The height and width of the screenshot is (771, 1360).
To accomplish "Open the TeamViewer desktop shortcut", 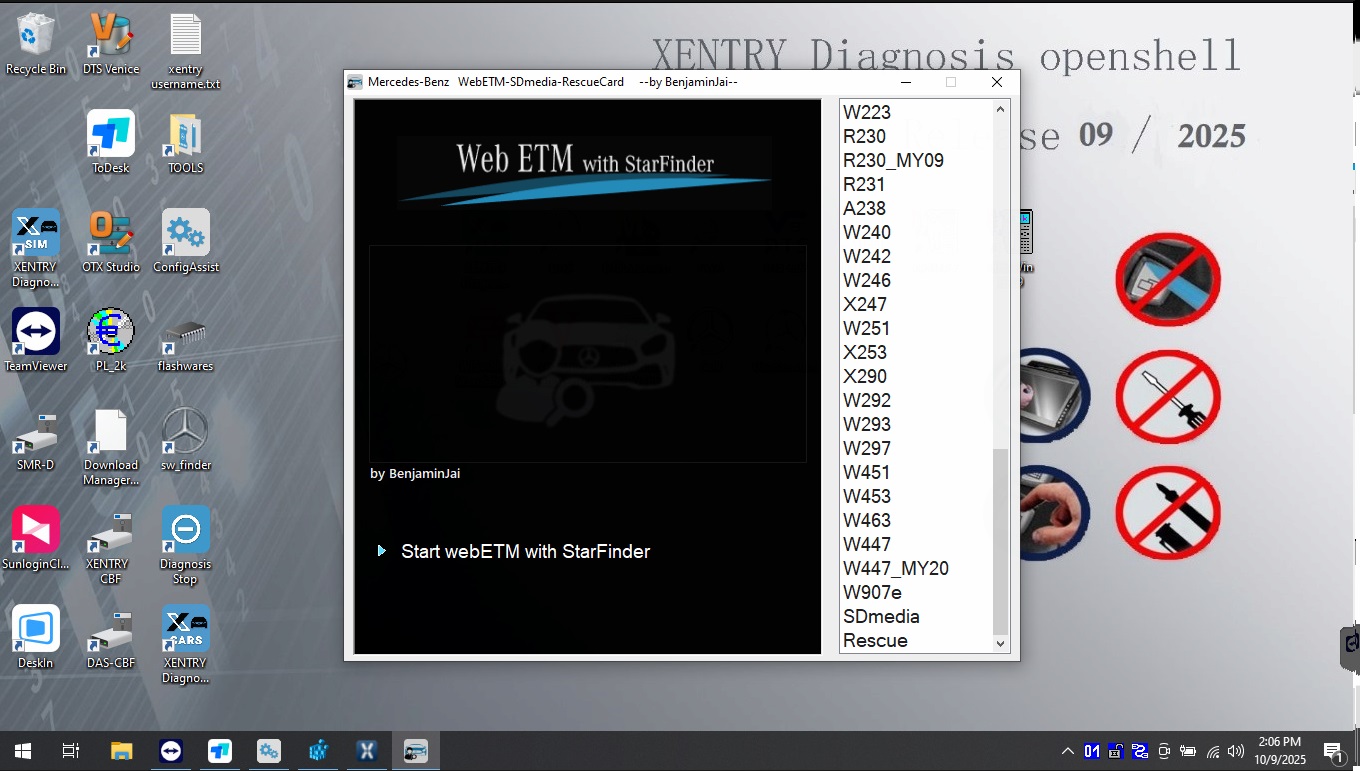I will 36,333.
